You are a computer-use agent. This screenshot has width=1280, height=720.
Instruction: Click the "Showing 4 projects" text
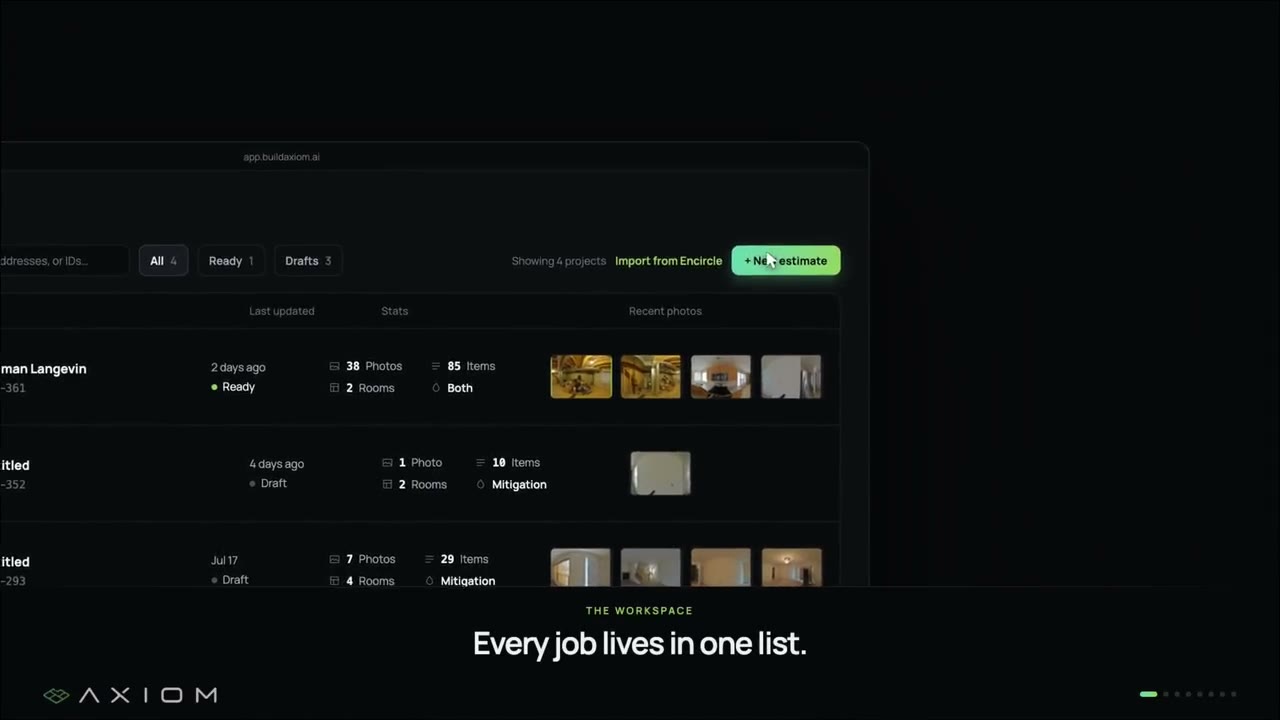tap(559, 261)
